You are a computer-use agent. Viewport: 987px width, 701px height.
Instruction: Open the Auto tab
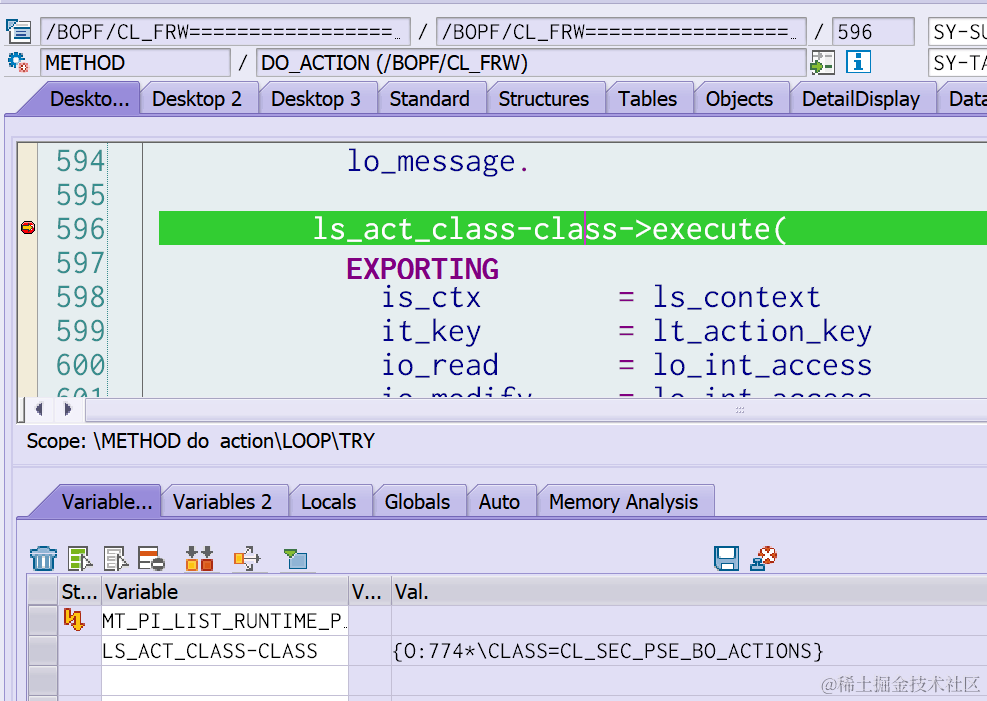point(499,502)
